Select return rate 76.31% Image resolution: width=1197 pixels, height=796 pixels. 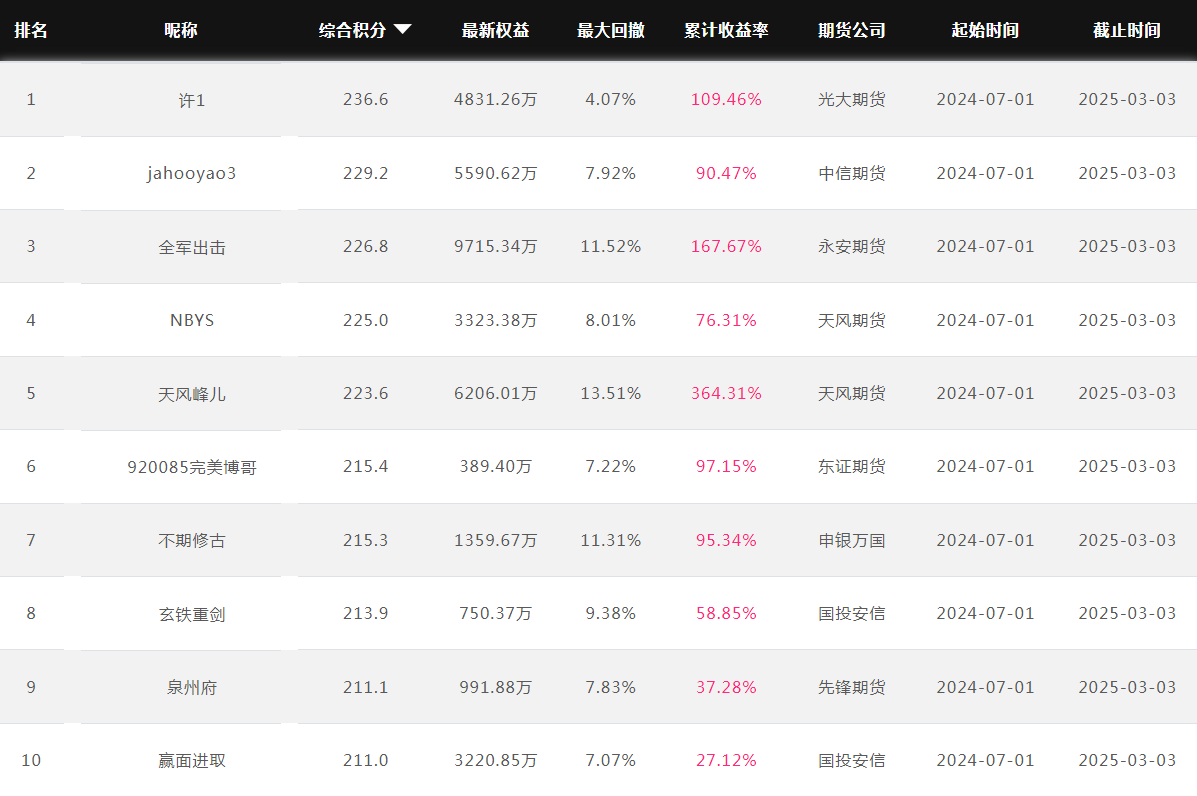[x=726, y=320]
